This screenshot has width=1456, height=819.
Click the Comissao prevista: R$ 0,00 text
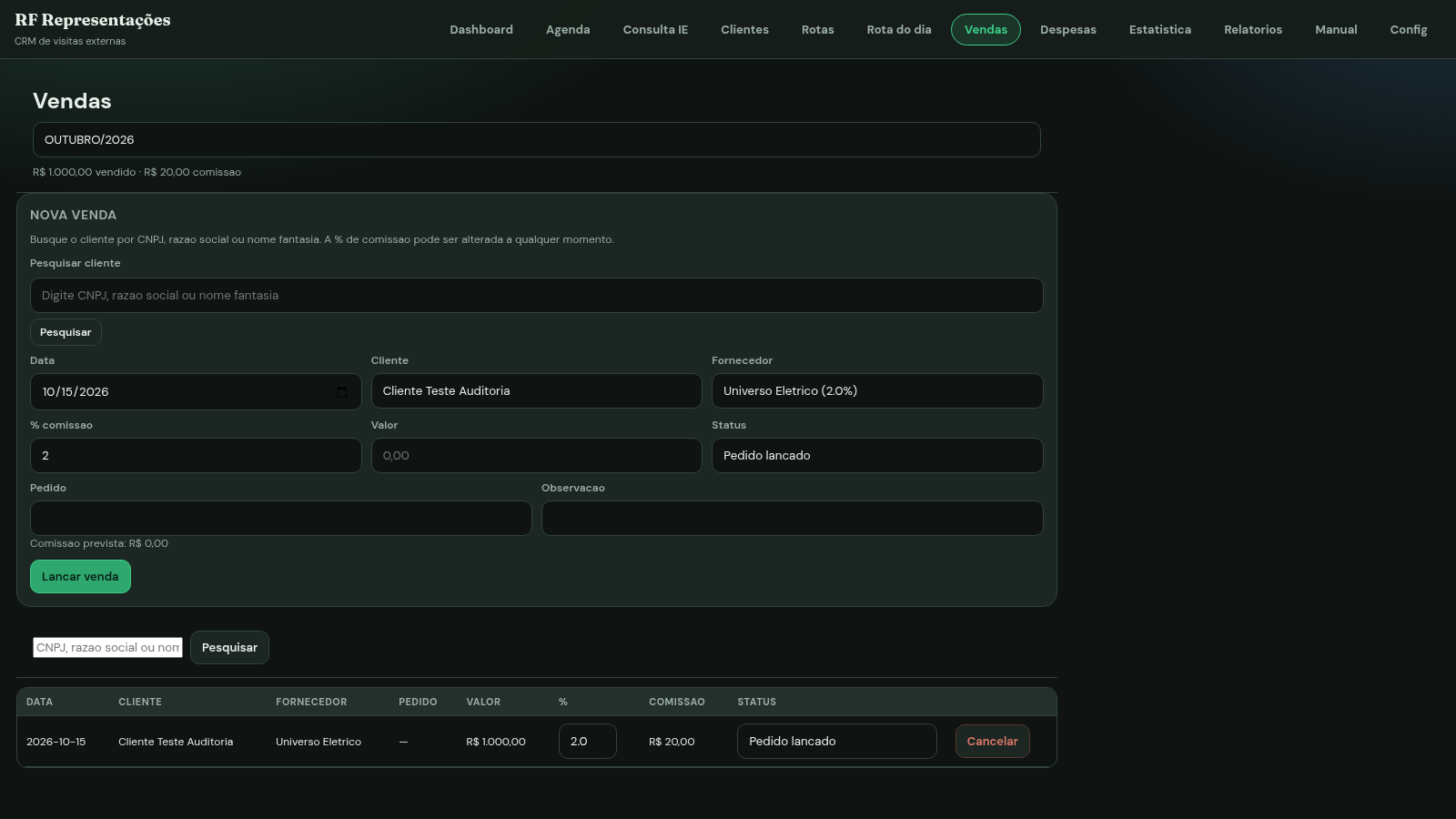99,544
